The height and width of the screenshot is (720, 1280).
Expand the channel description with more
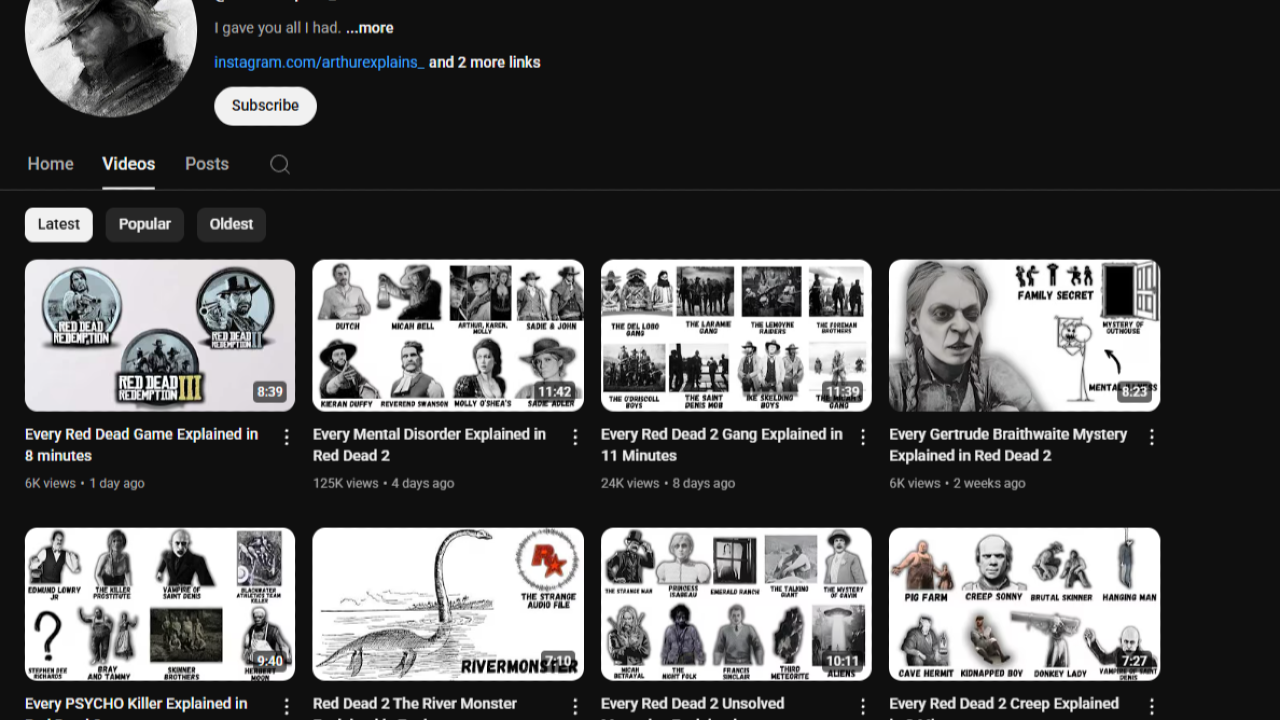coord(369,28)
